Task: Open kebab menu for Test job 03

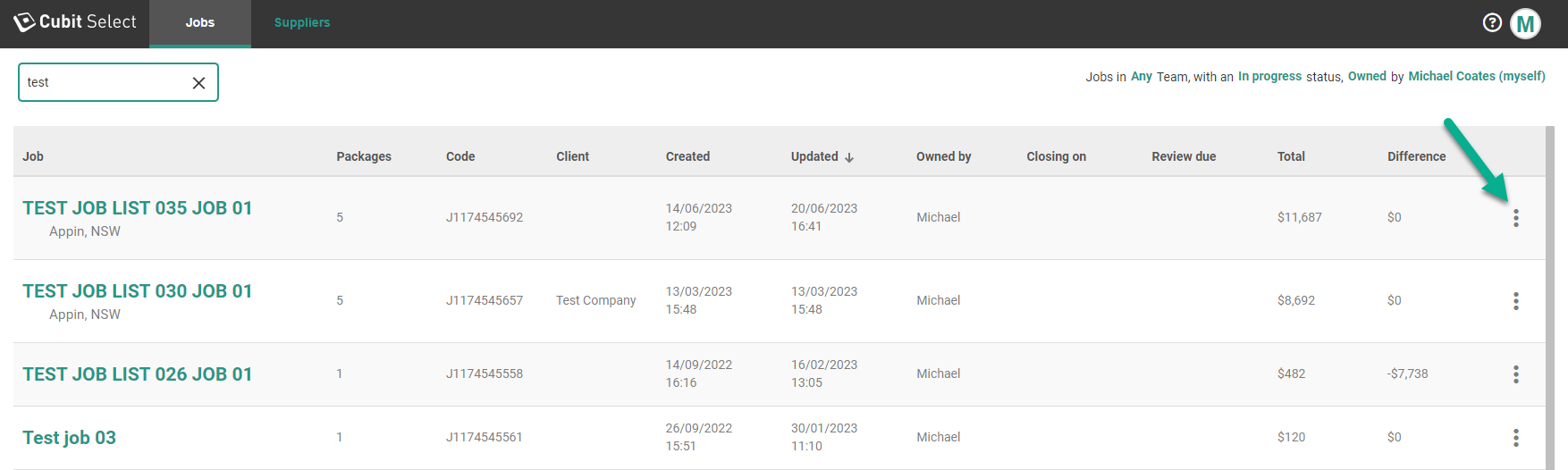Action: coord(1515,438)
